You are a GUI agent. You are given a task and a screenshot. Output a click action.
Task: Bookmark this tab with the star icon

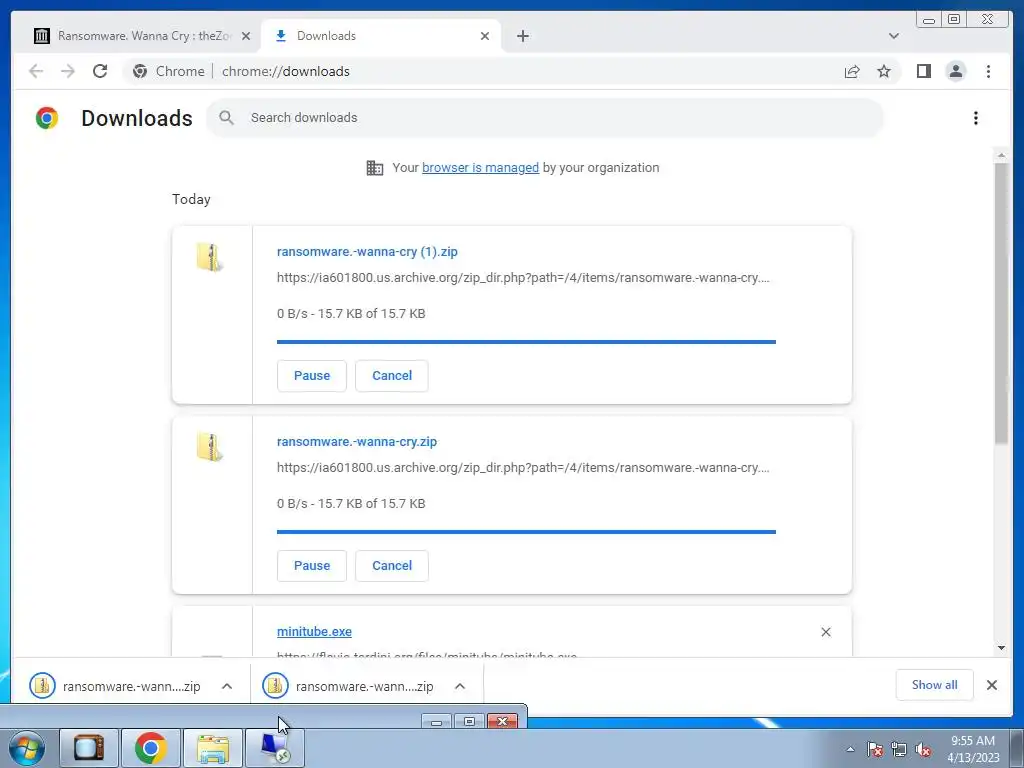click(x=884, y=71)
